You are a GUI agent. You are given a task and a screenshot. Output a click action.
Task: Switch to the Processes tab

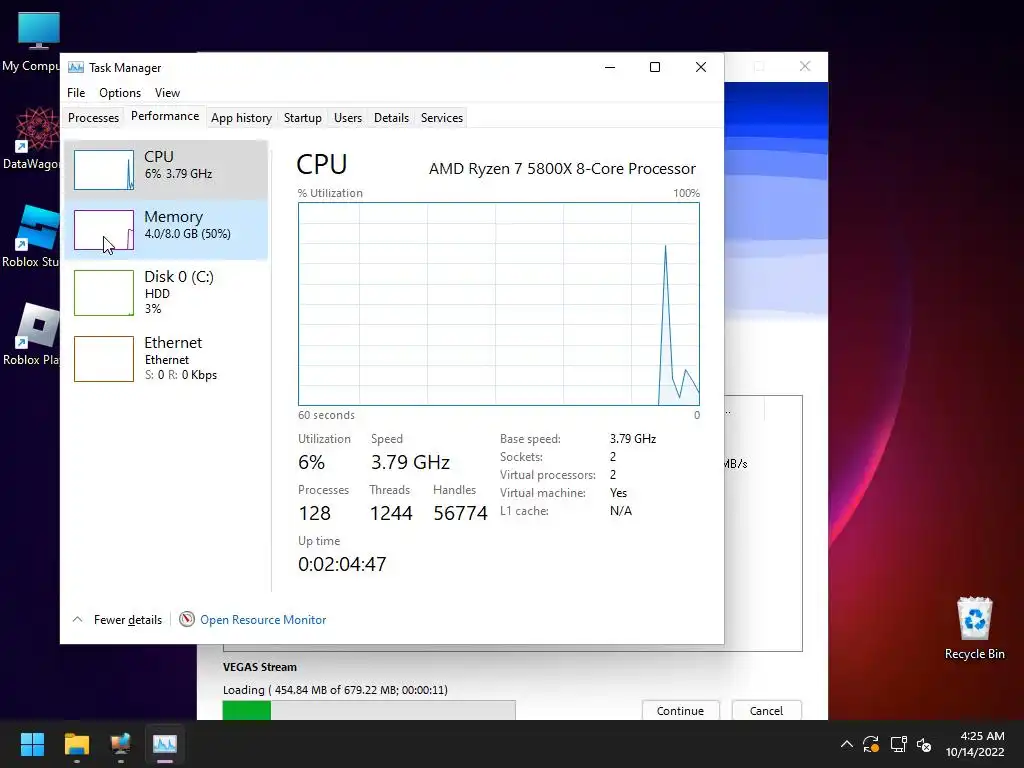pyautogui.click(x=93, y=118)
